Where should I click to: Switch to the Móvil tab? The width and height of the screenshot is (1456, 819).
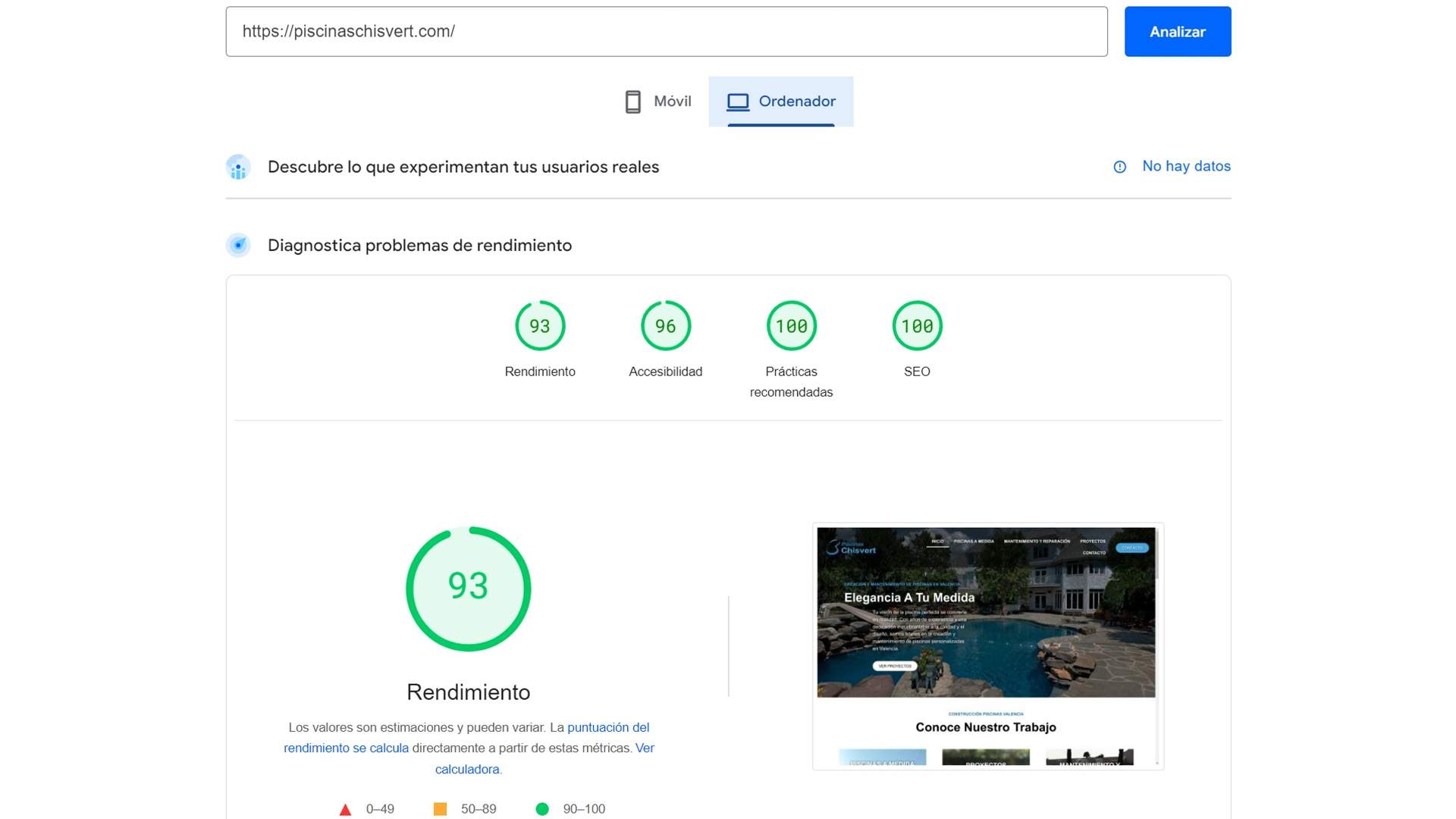click(x=657, y=102)
